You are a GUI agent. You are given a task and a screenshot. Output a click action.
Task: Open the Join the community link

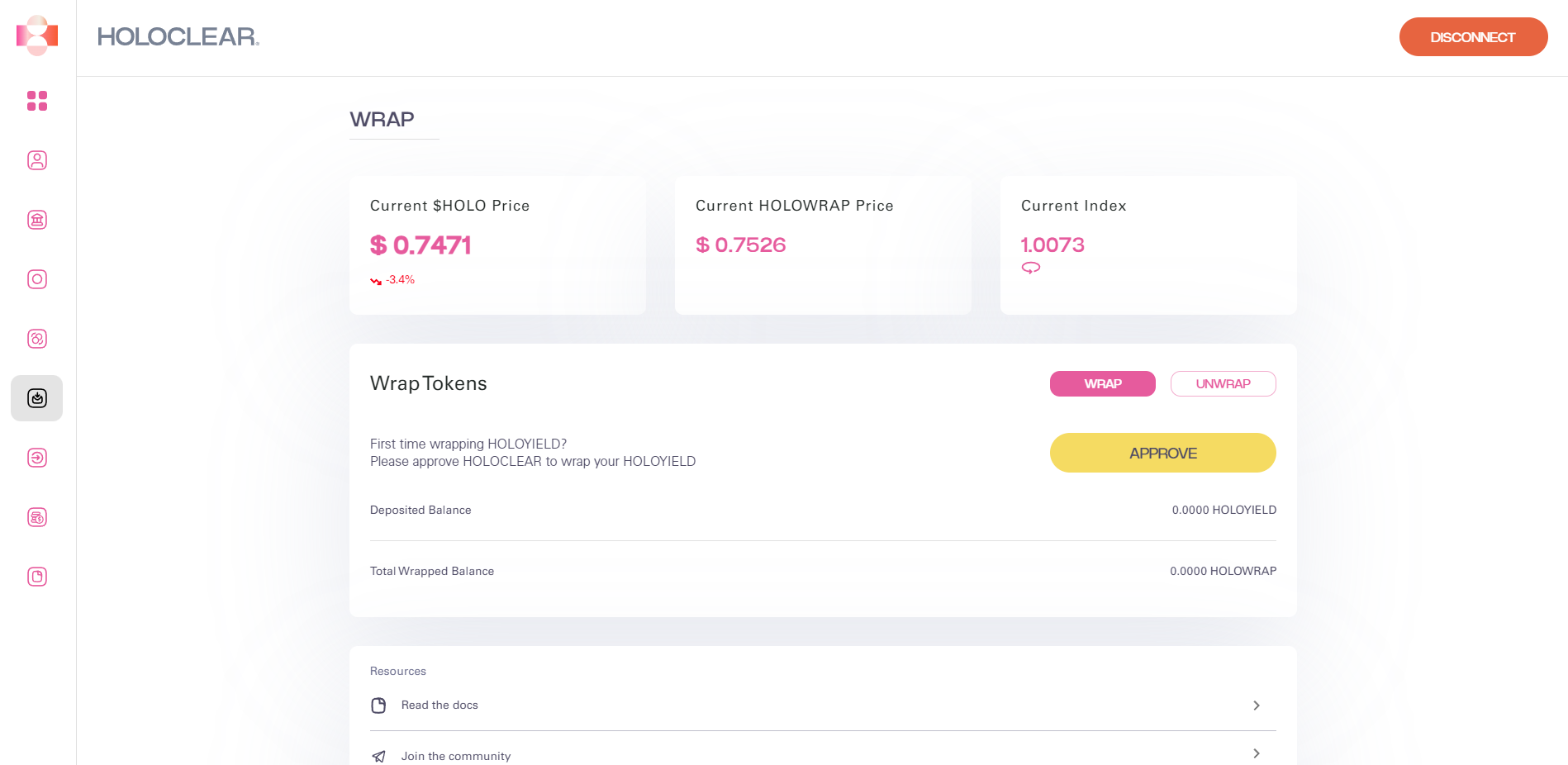(x=456, y=756)
